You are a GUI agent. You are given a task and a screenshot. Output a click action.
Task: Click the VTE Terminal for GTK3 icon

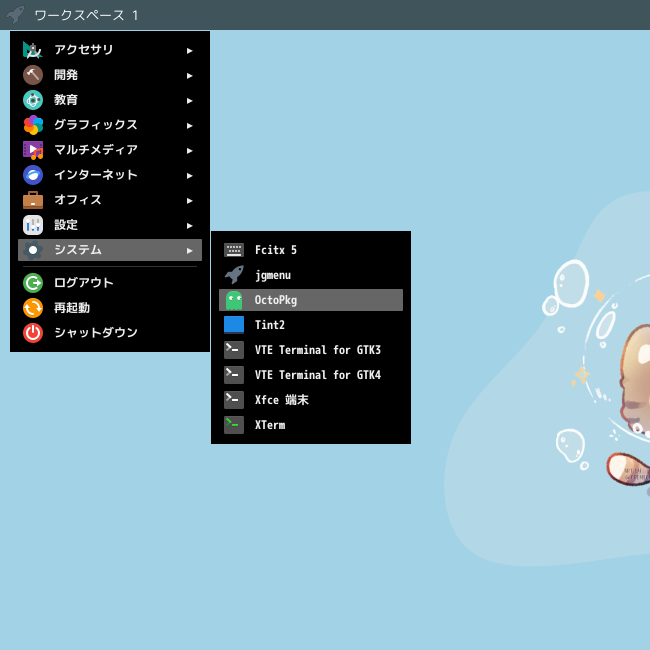(x=234, y=350)
